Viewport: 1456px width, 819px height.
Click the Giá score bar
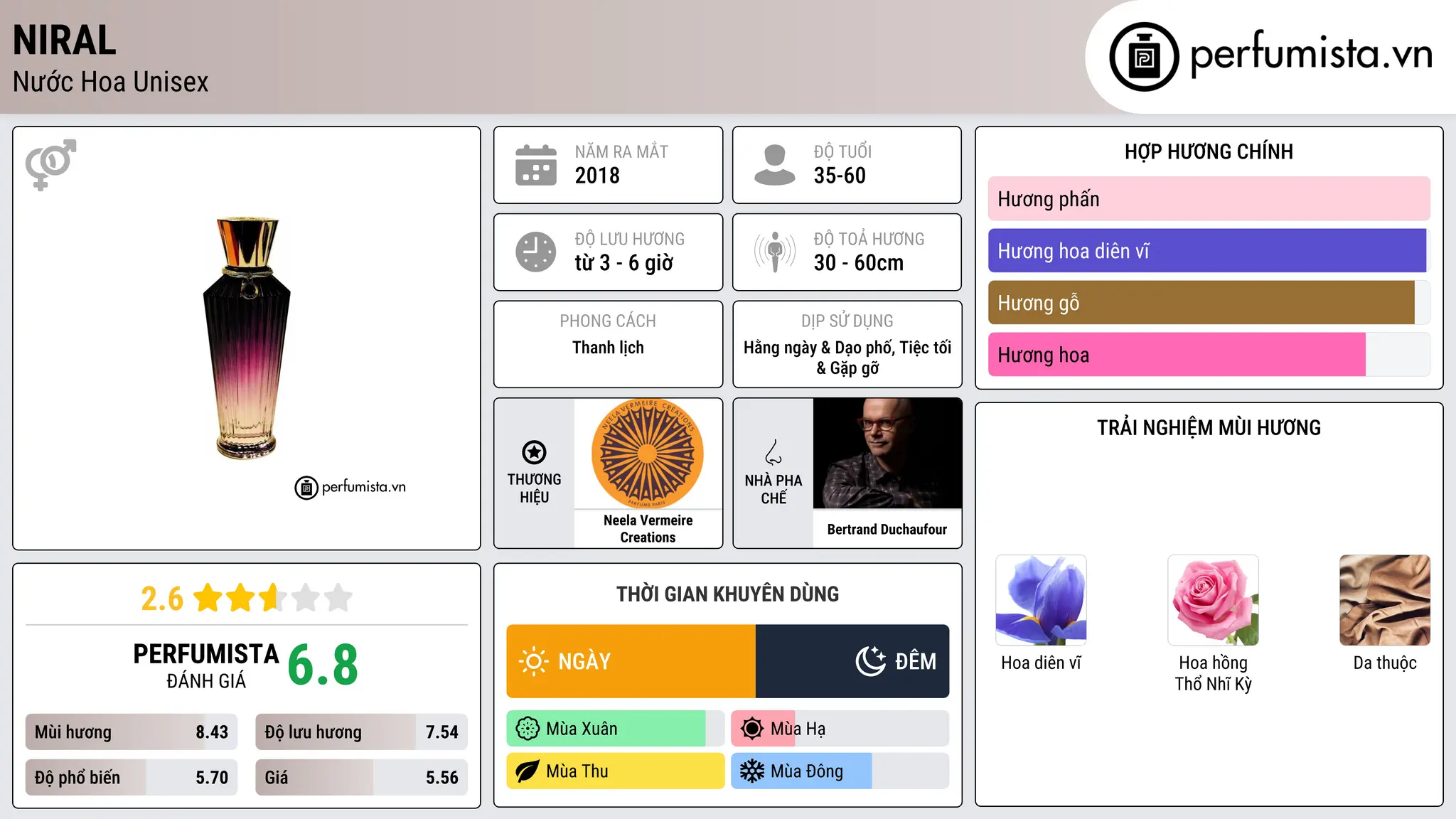(x=361, y=778)
